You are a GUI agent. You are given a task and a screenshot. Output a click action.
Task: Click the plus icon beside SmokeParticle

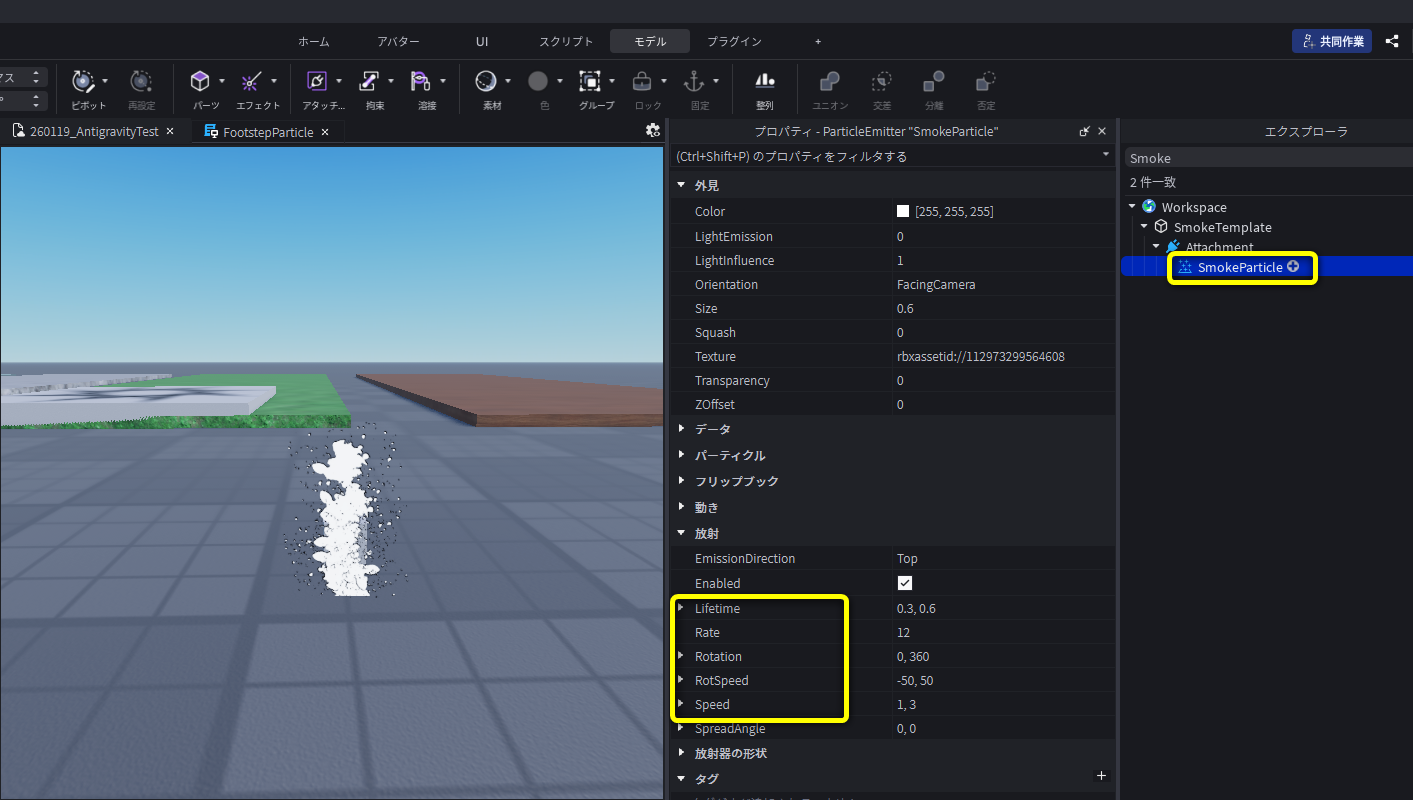click(x=1293, y=267)
